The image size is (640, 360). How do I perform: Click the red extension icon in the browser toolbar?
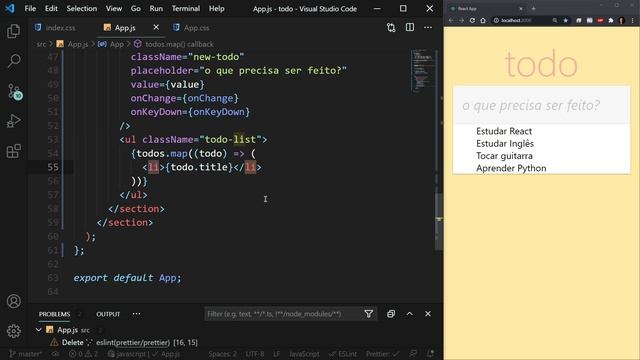pyautogui.click(x=600, y=20)
